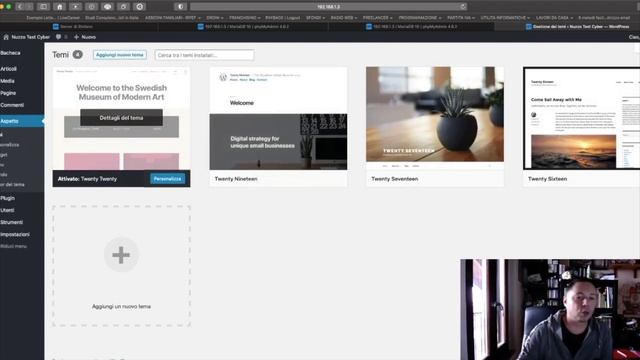Open Pagine in the sidebar
Screen dimensions: 640x360
click(8, 93)
